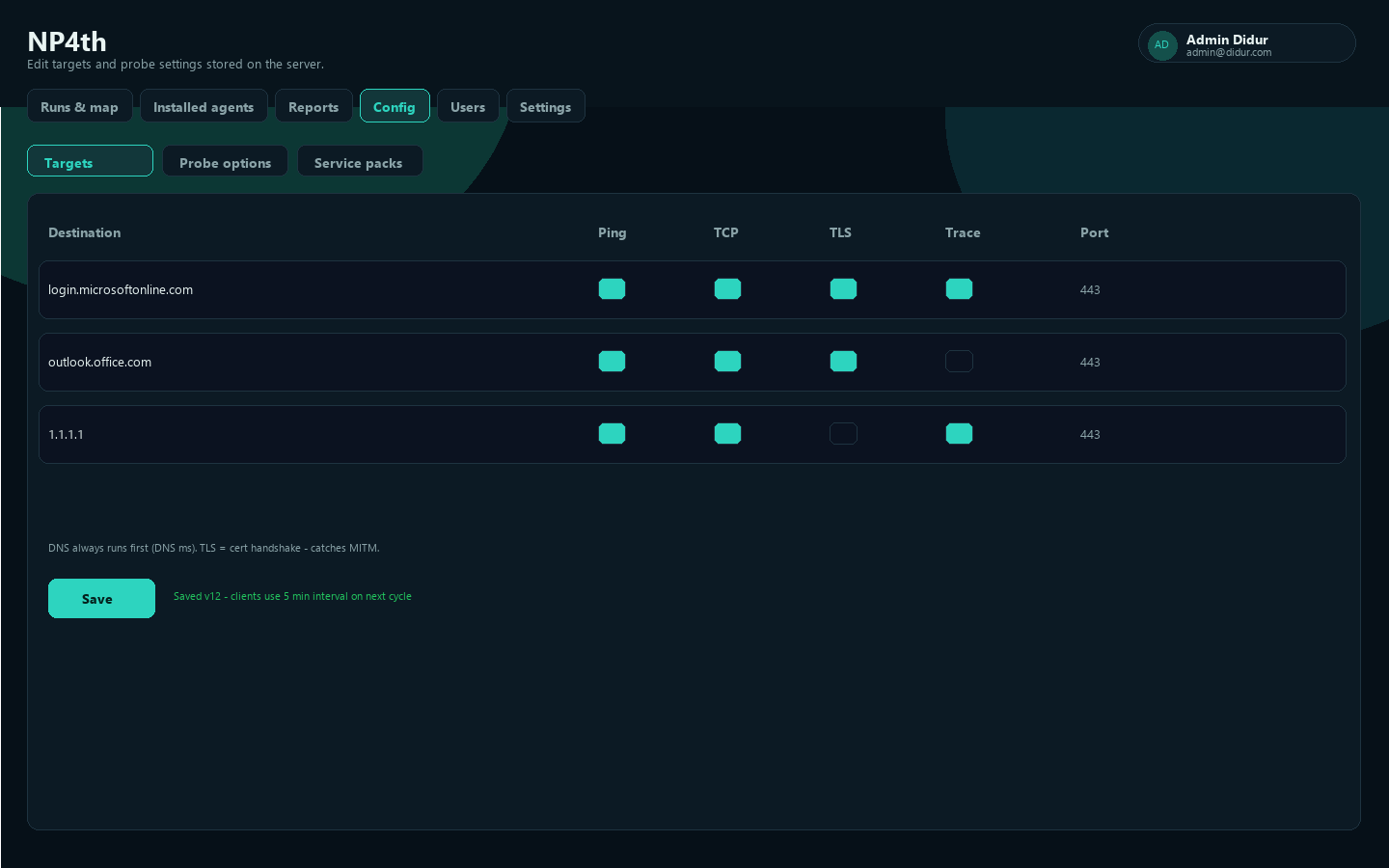Click the Port column header
Screen dimensions: 1389x868
pyautogui.click(x=1095, y=232)
